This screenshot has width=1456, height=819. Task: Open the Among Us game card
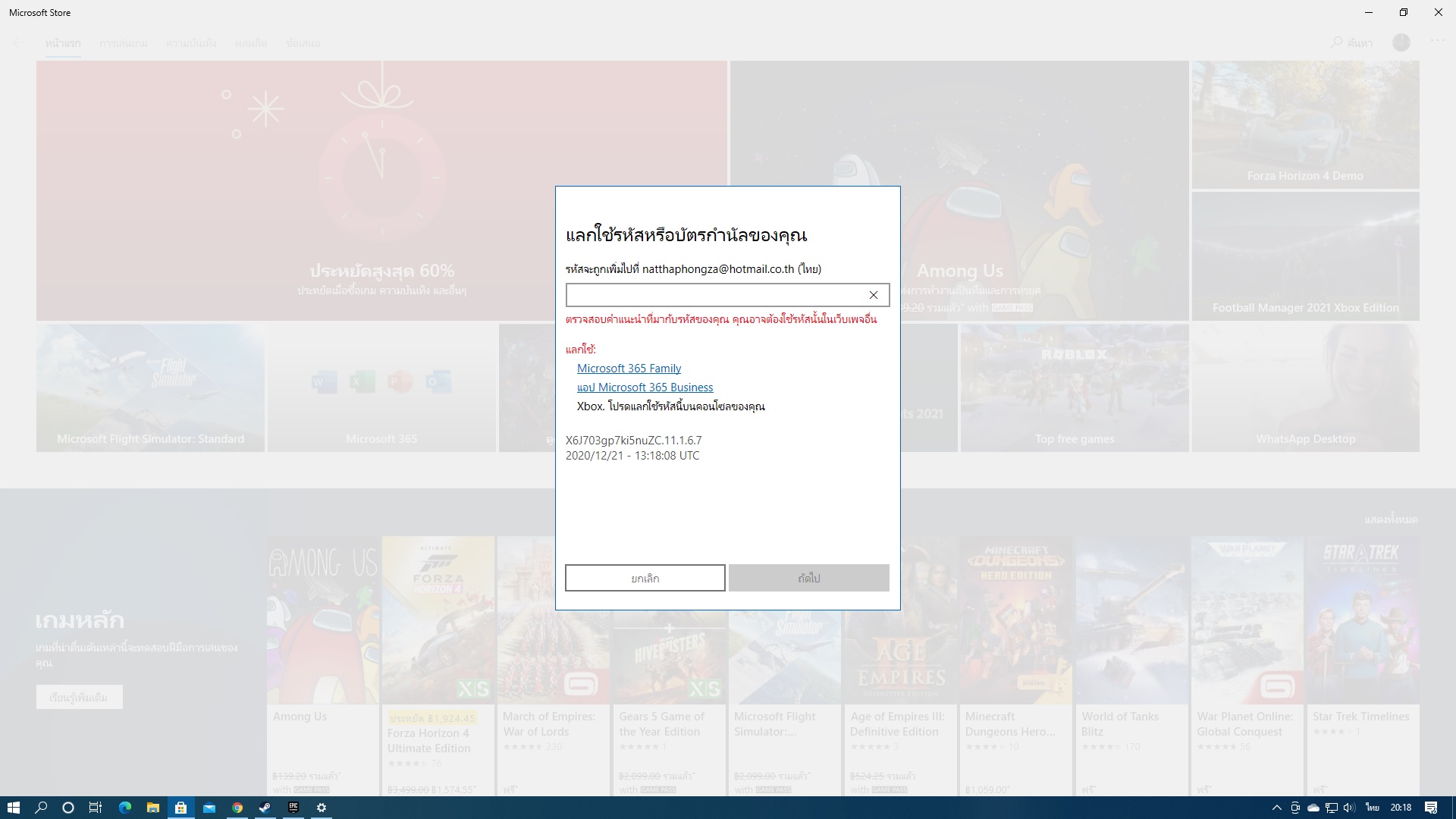pyautogui.click(x=322, y=666)
